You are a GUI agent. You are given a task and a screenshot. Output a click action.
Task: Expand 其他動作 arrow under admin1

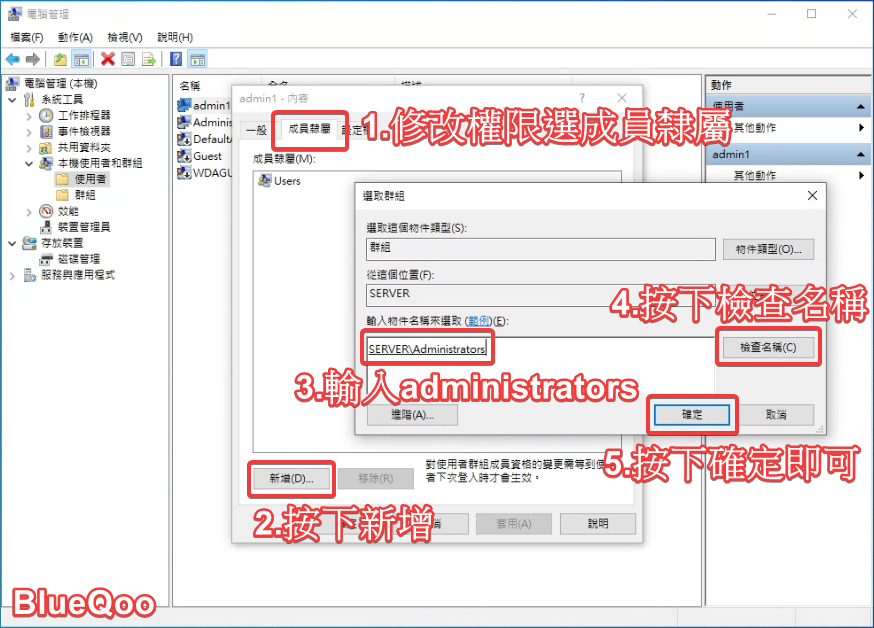point(861,176)
